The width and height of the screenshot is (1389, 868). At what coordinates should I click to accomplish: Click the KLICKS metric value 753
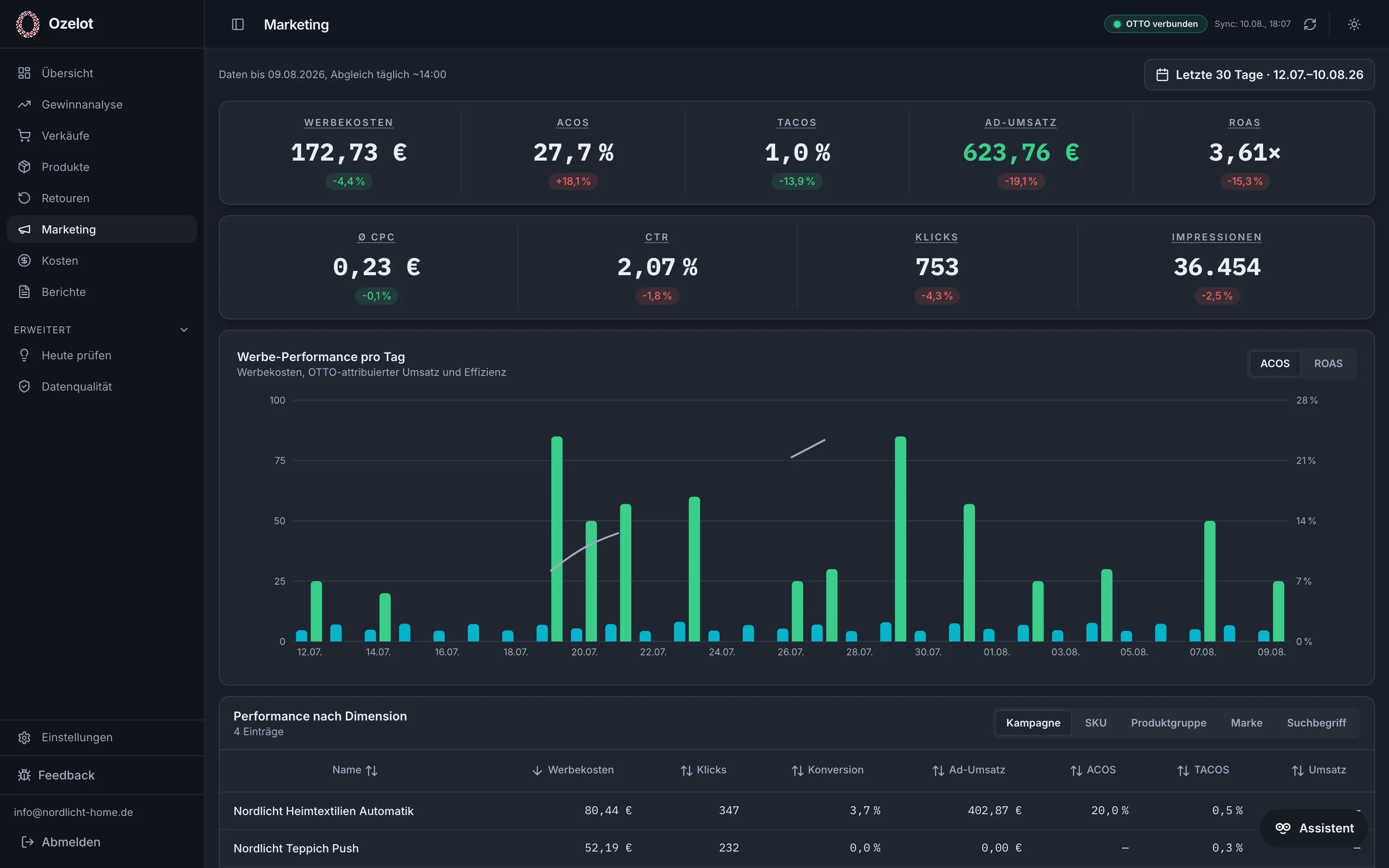click(937, 267)
